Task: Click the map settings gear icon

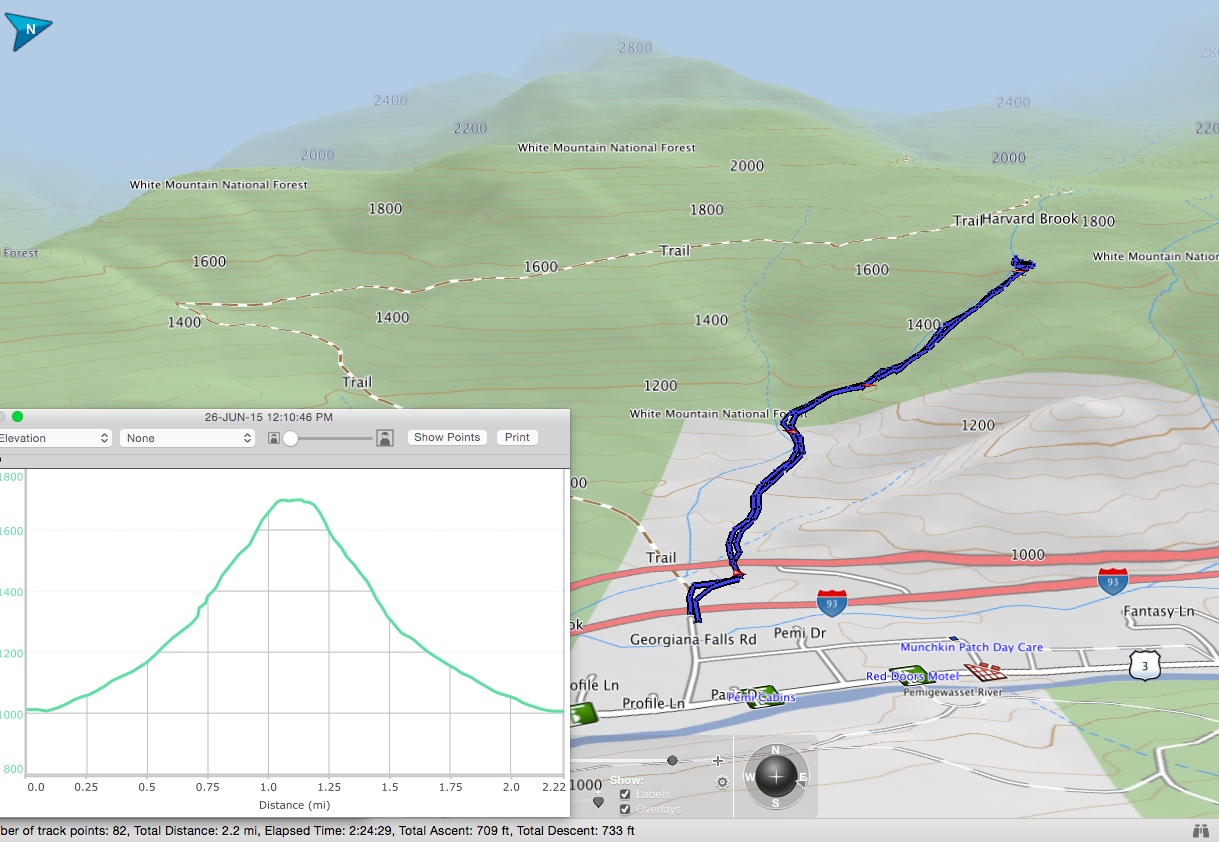Action: click(x=722, y=783)
